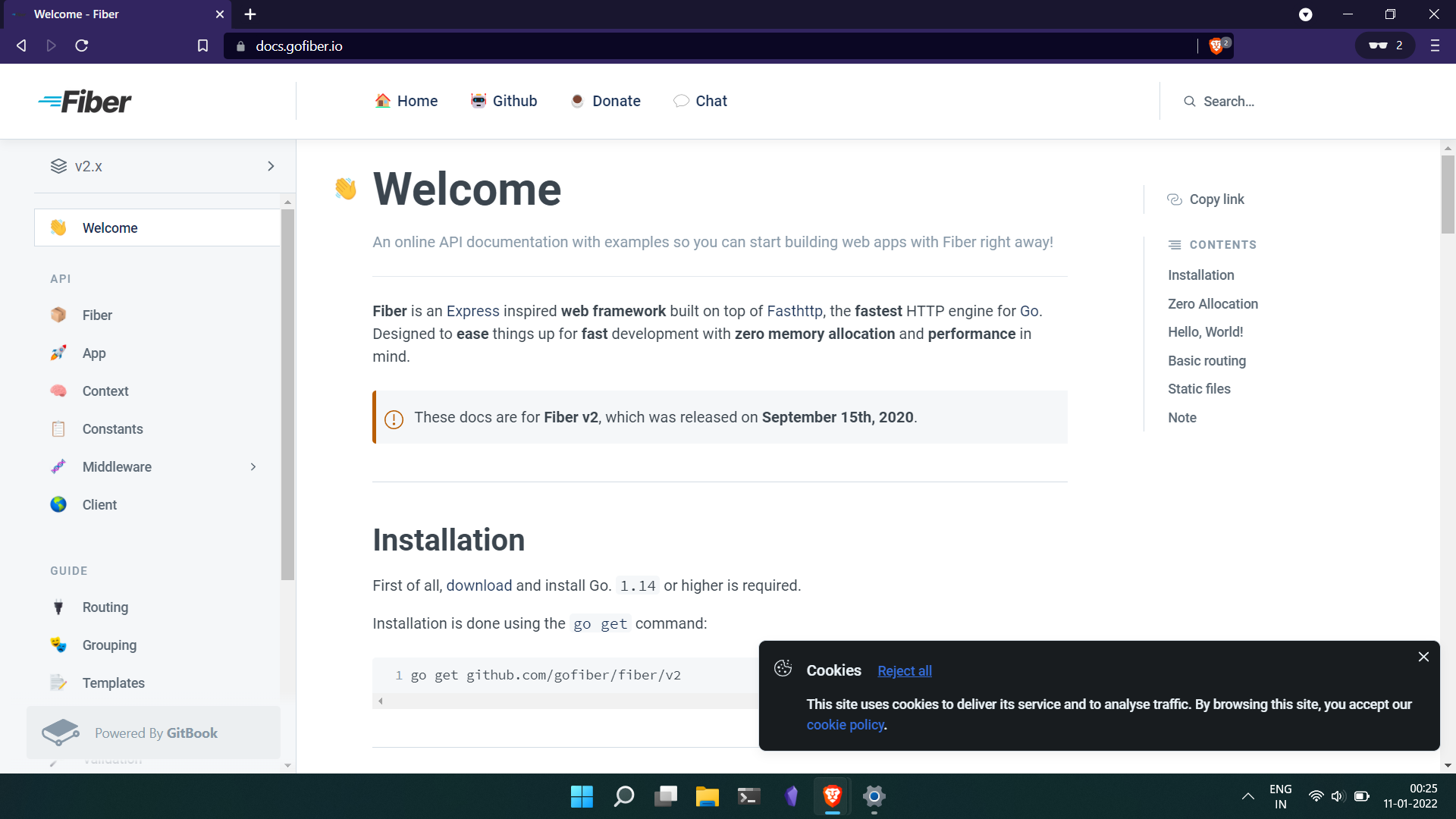The height and width of the screenshot is (819, 1456).
Task: Select the Fiber logo in the header
Action: [x=84, y=101]
